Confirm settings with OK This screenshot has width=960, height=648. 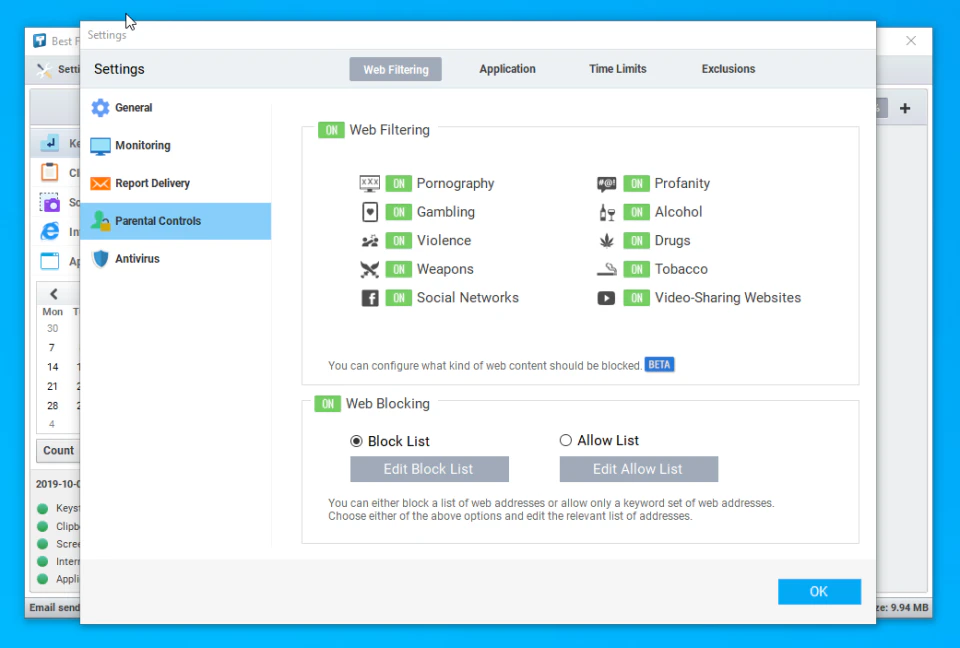coord(819,591)
